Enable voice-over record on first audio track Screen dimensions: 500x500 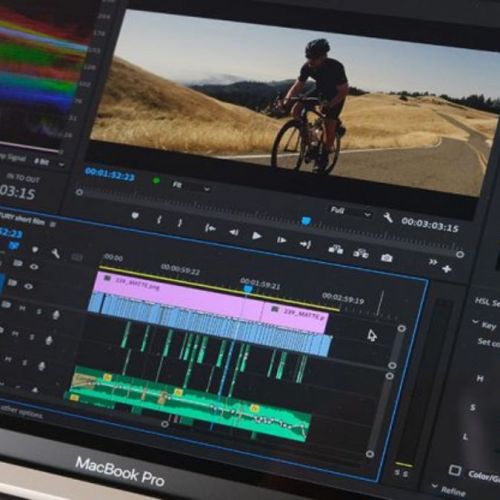[x=56, y=315]
